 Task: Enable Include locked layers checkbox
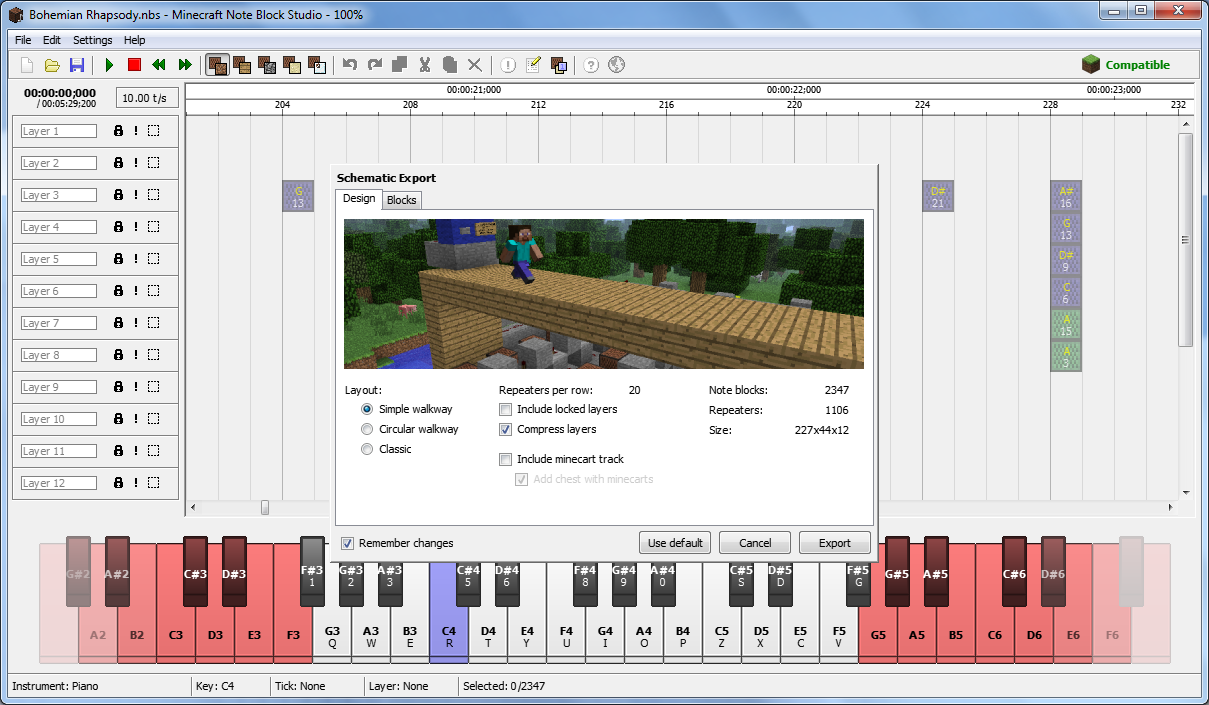click(x=506, y=409)
